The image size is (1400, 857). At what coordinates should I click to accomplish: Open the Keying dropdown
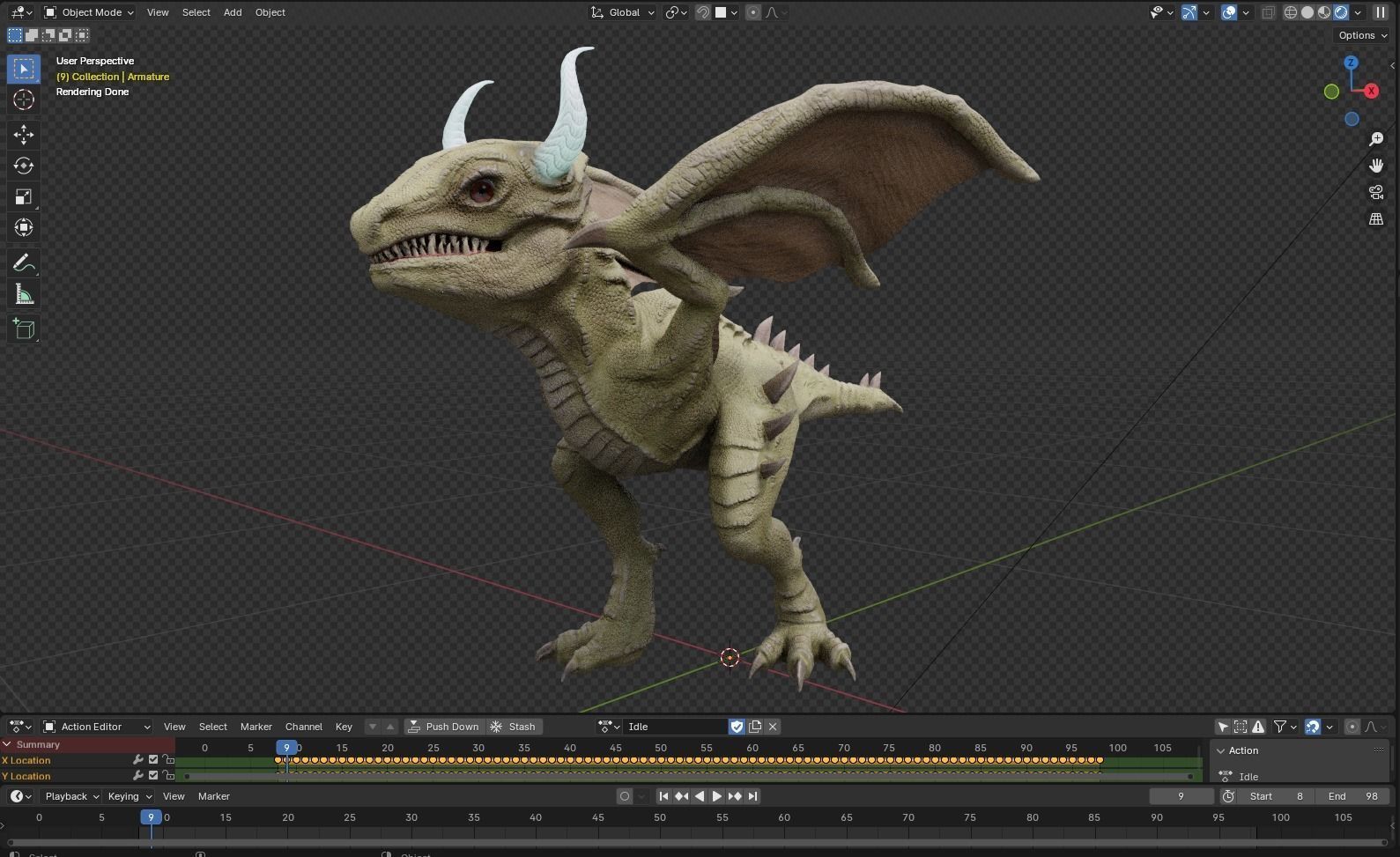click(x=129, y=796)
